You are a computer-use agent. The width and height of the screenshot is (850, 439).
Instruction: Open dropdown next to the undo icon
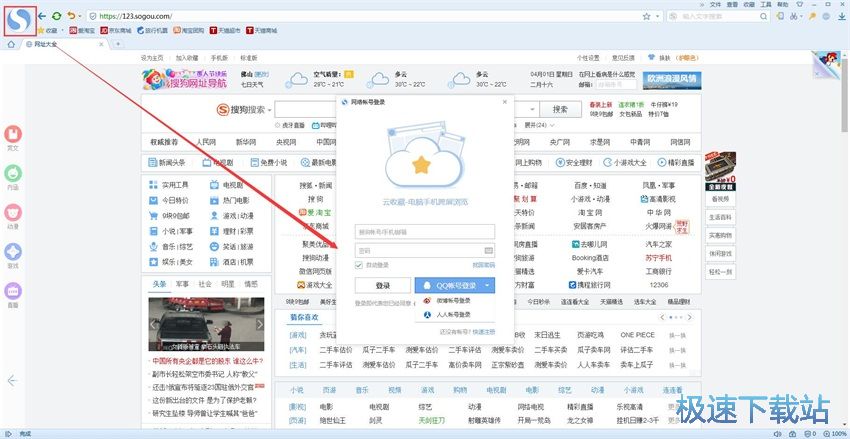(x=80, y=17)
